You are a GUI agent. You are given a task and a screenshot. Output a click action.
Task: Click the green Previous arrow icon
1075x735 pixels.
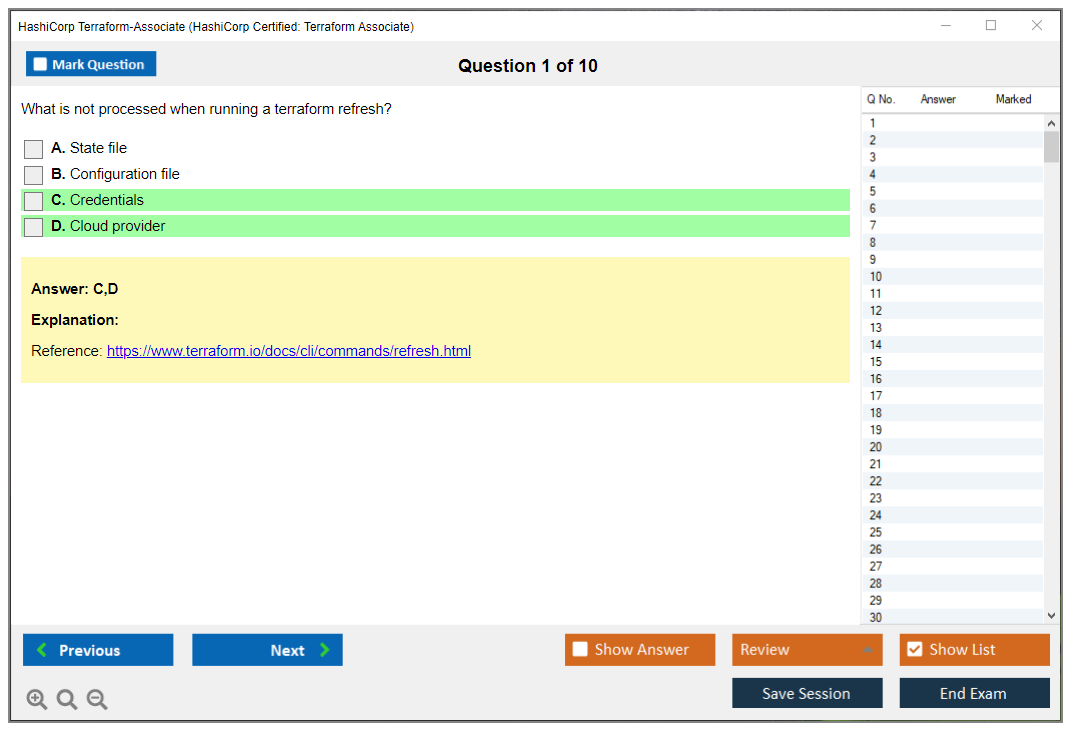click(42, 650)
